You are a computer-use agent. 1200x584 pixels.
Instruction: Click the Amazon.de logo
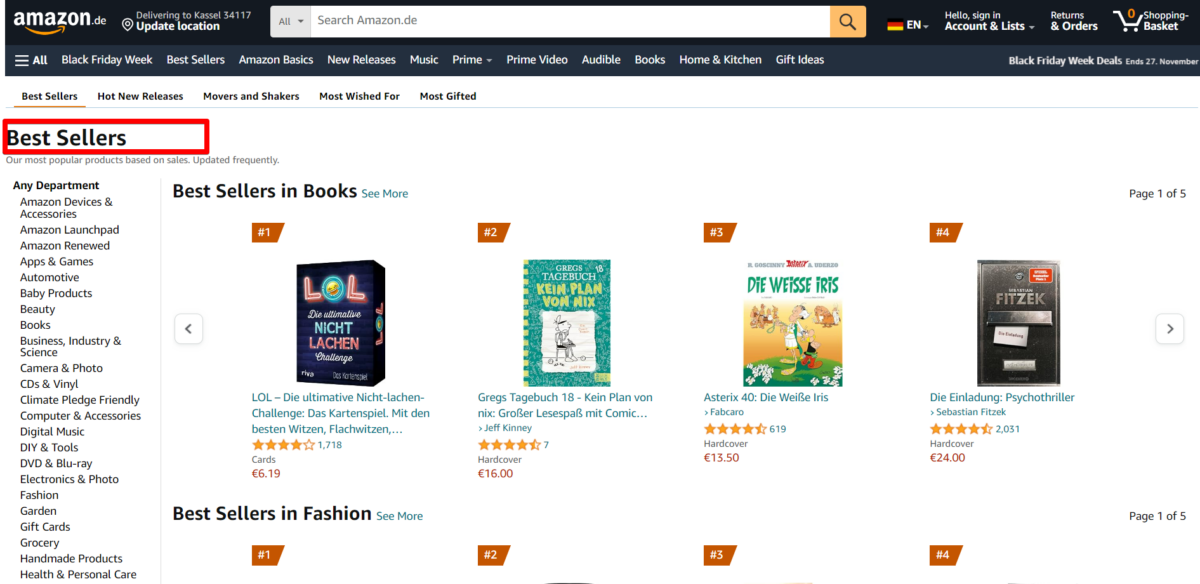55,19
